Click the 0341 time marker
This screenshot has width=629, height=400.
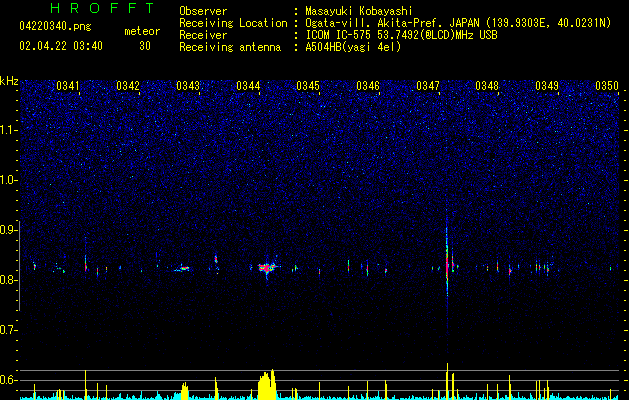[68, 86]
